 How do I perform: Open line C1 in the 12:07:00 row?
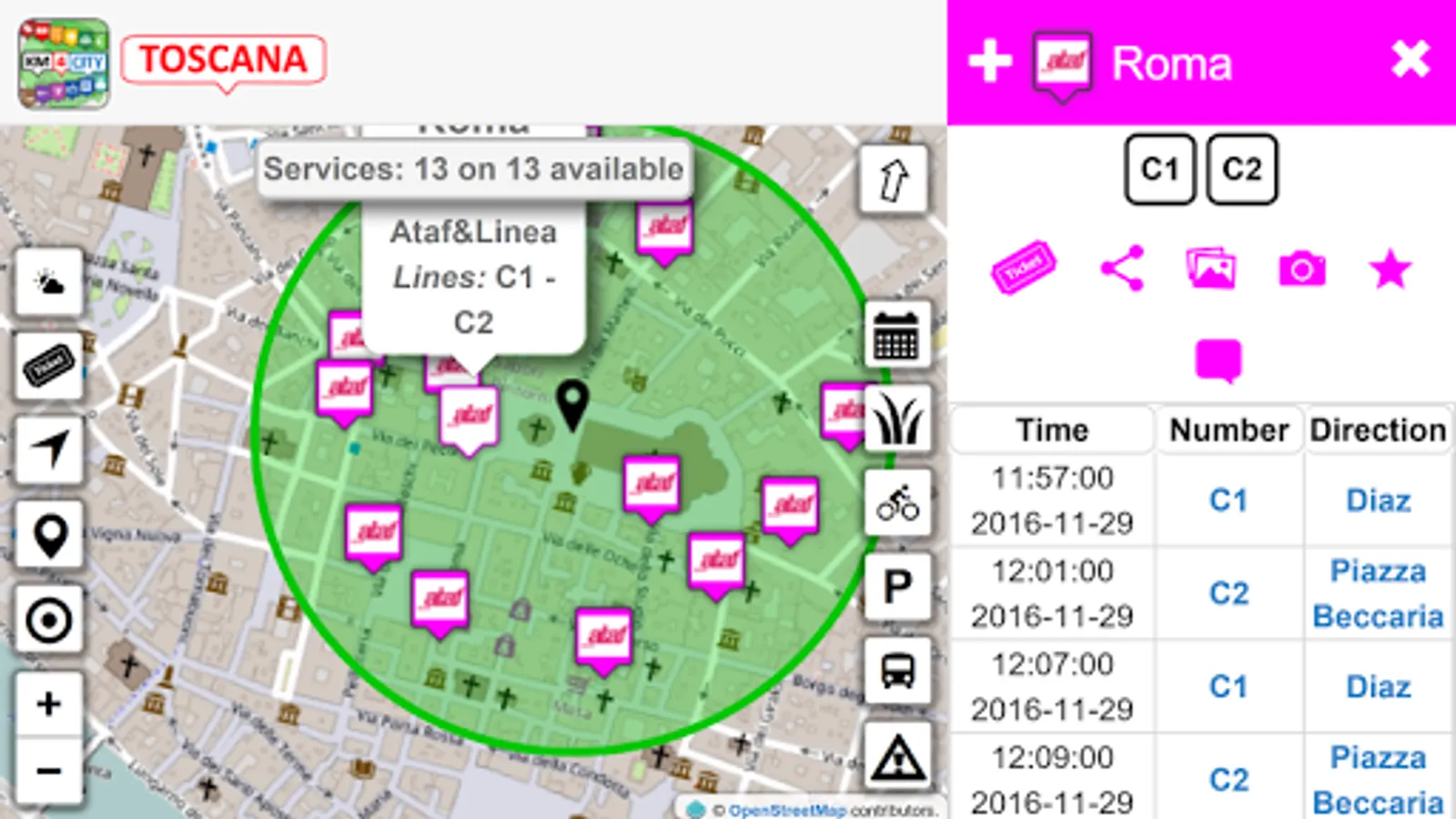click(1228, 687)
